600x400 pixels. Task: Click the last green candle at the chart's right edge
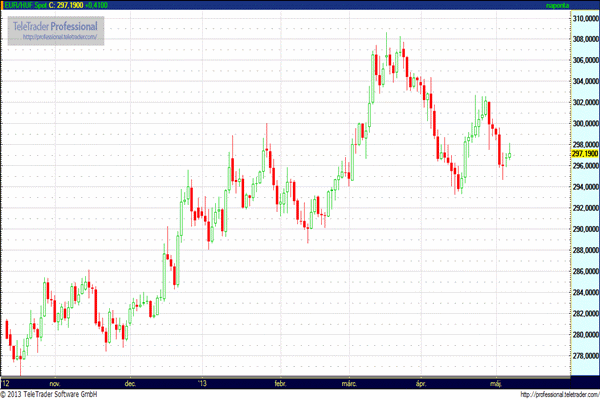(509, 153)
